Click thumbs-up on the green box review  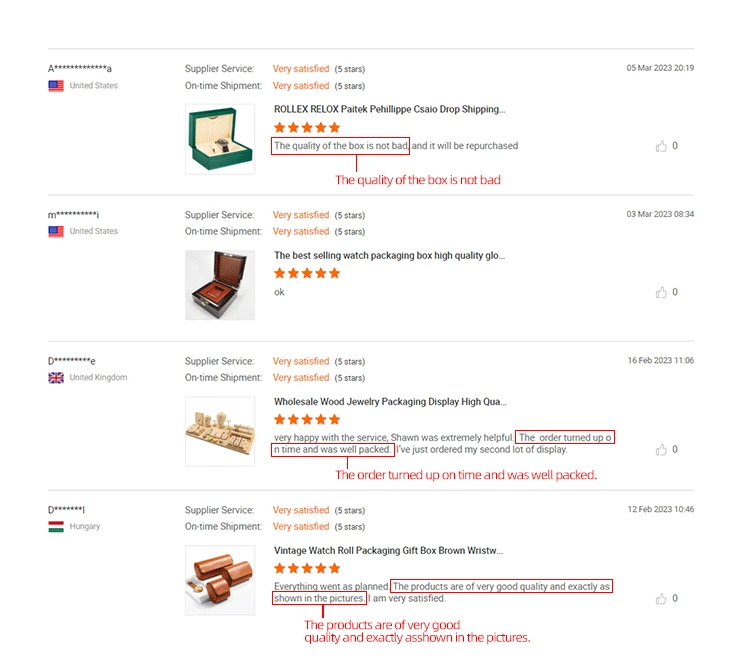coord(661,146)
